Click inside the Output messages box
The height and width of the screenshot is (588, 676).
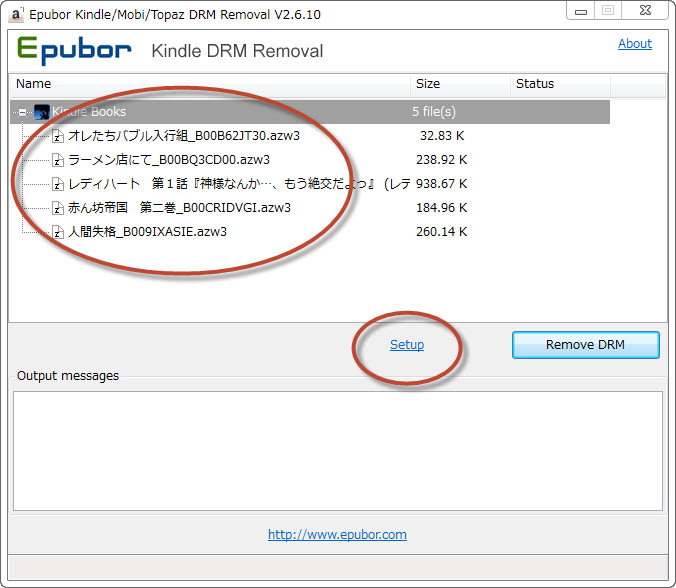pos(338,451)
